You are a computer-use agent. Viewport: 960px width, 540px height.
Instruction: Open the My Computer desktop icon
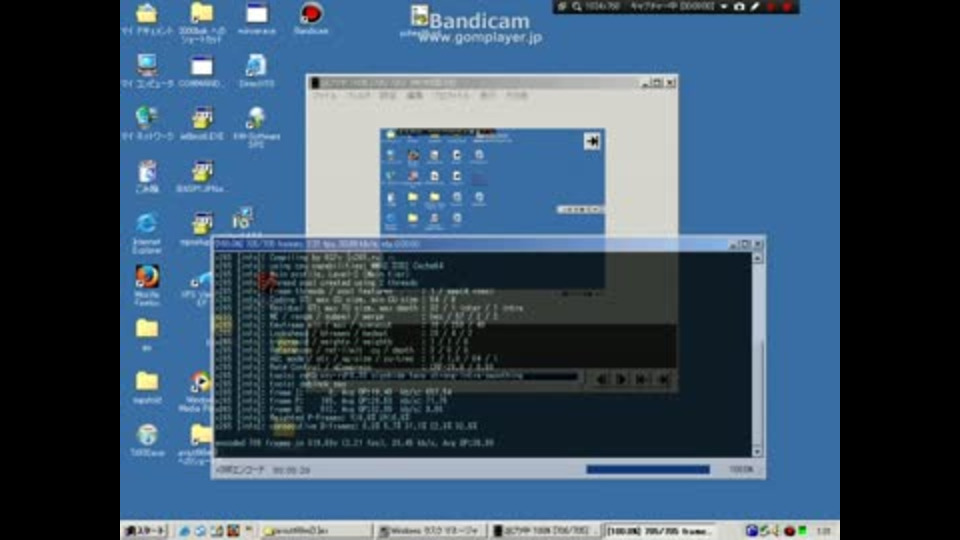click(147, 66)
